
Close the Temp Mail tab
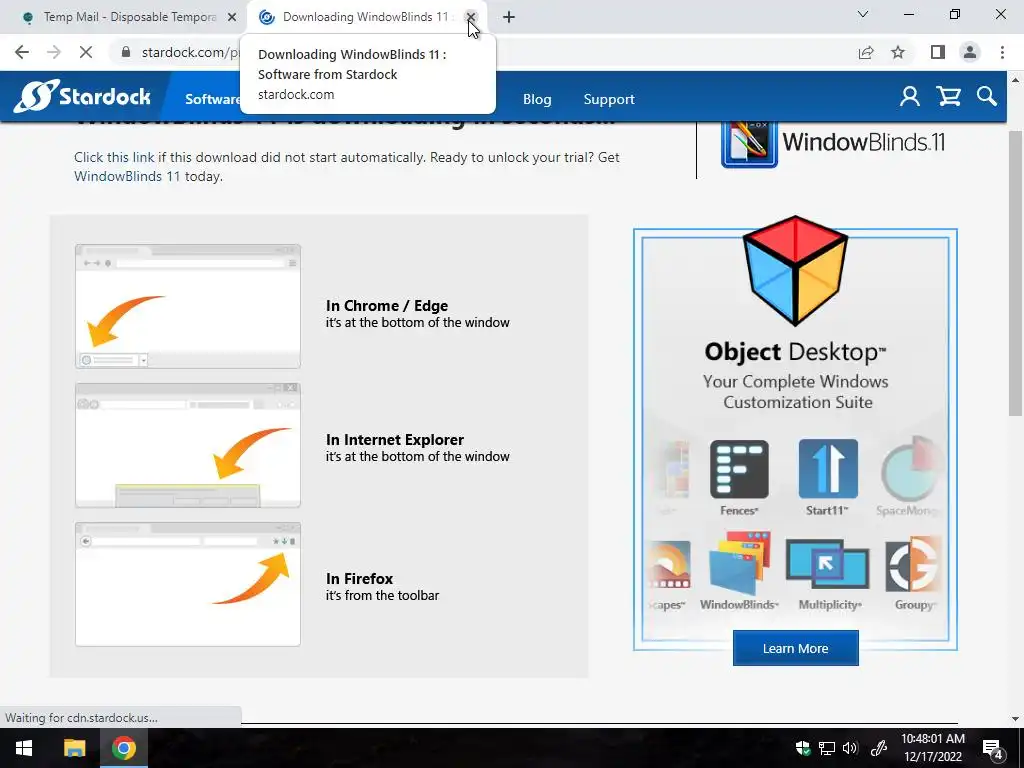pyautogui.click(x=232, y=17)
